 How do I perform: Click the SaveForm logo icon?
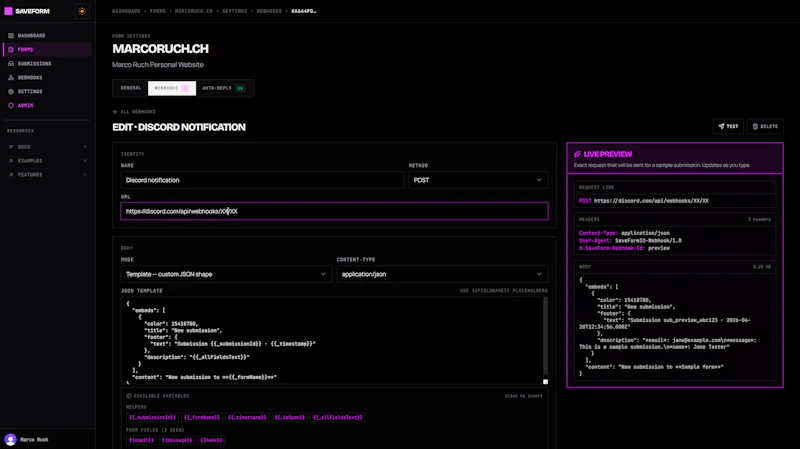click(8, 11)
